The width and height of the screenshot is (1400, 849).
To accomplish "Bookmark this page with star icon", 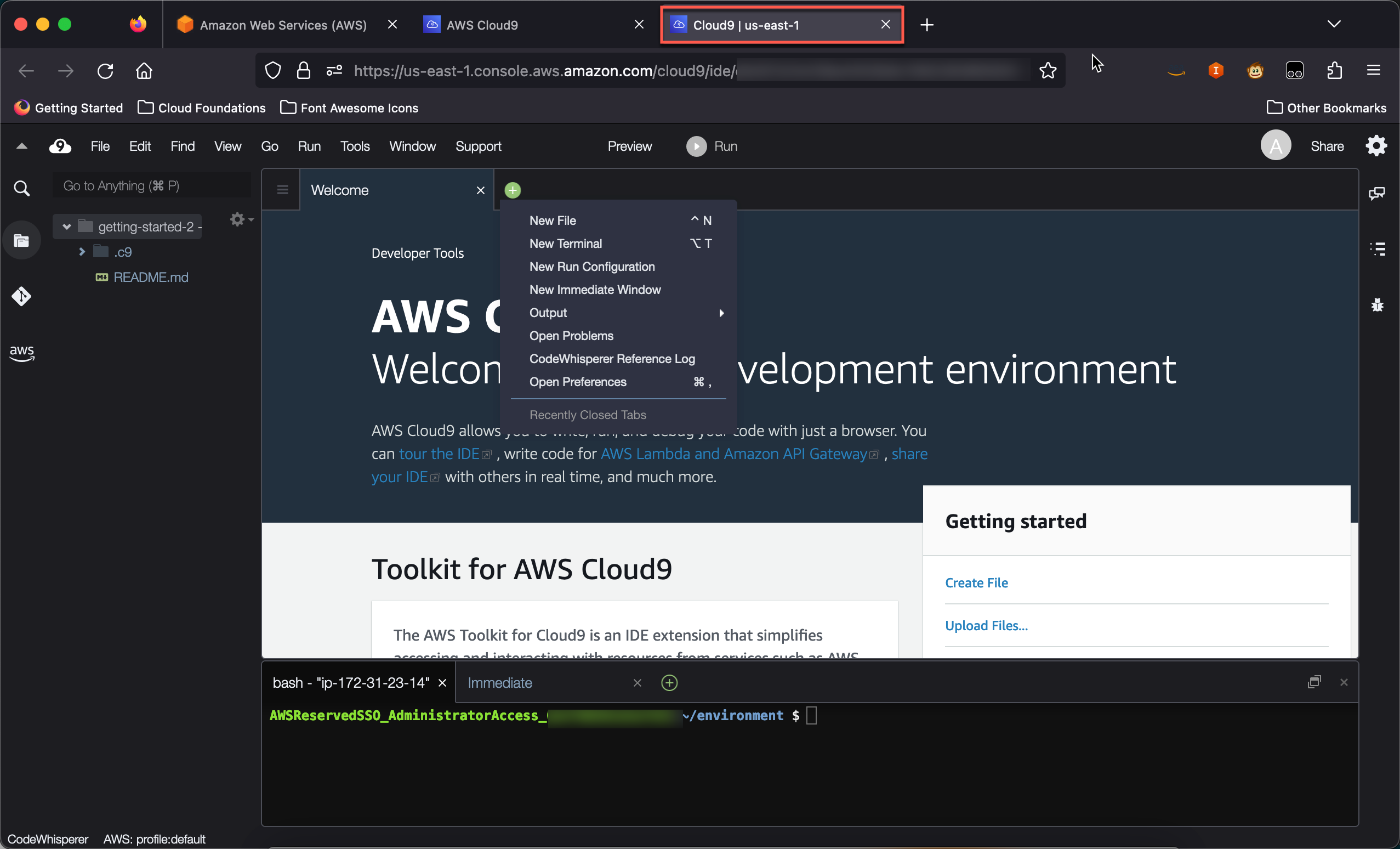I will pyautogui.click(x=1047, y=71).
